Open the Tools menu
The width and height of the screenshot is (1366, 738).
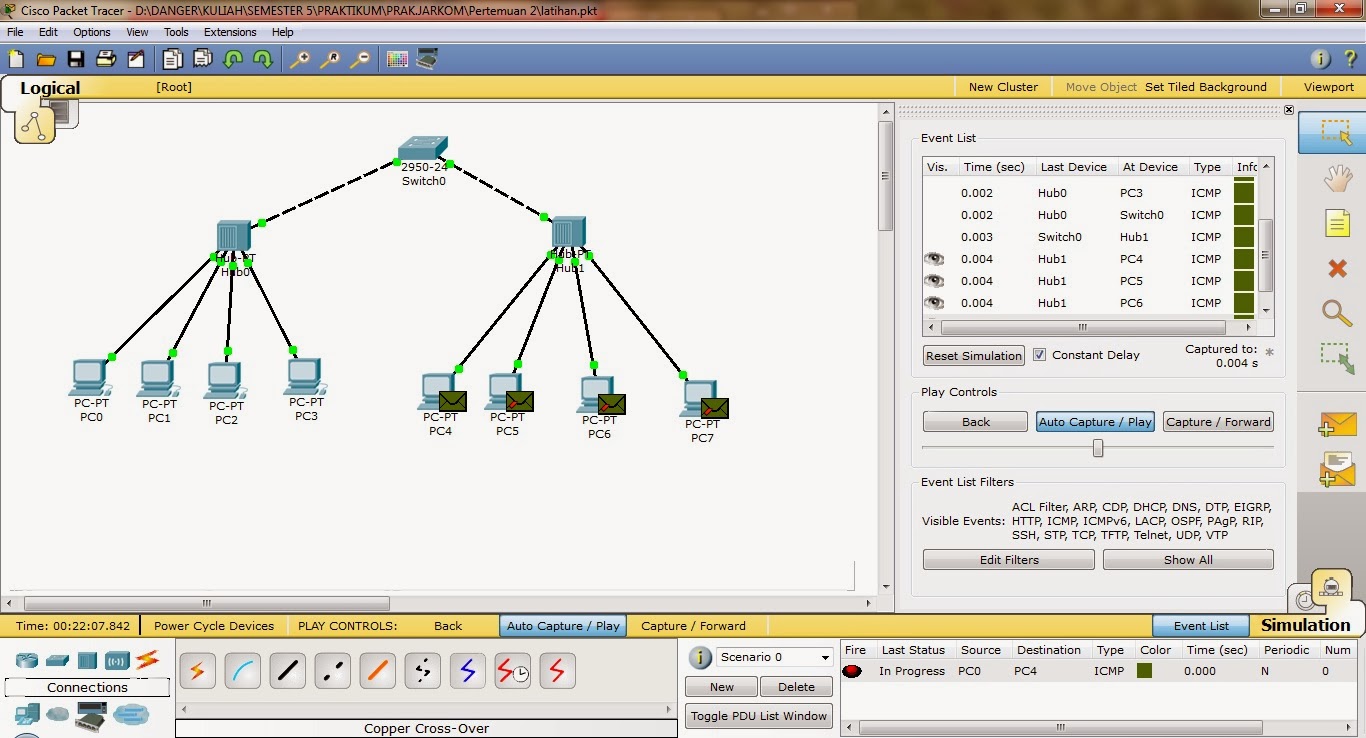[176, 32]
